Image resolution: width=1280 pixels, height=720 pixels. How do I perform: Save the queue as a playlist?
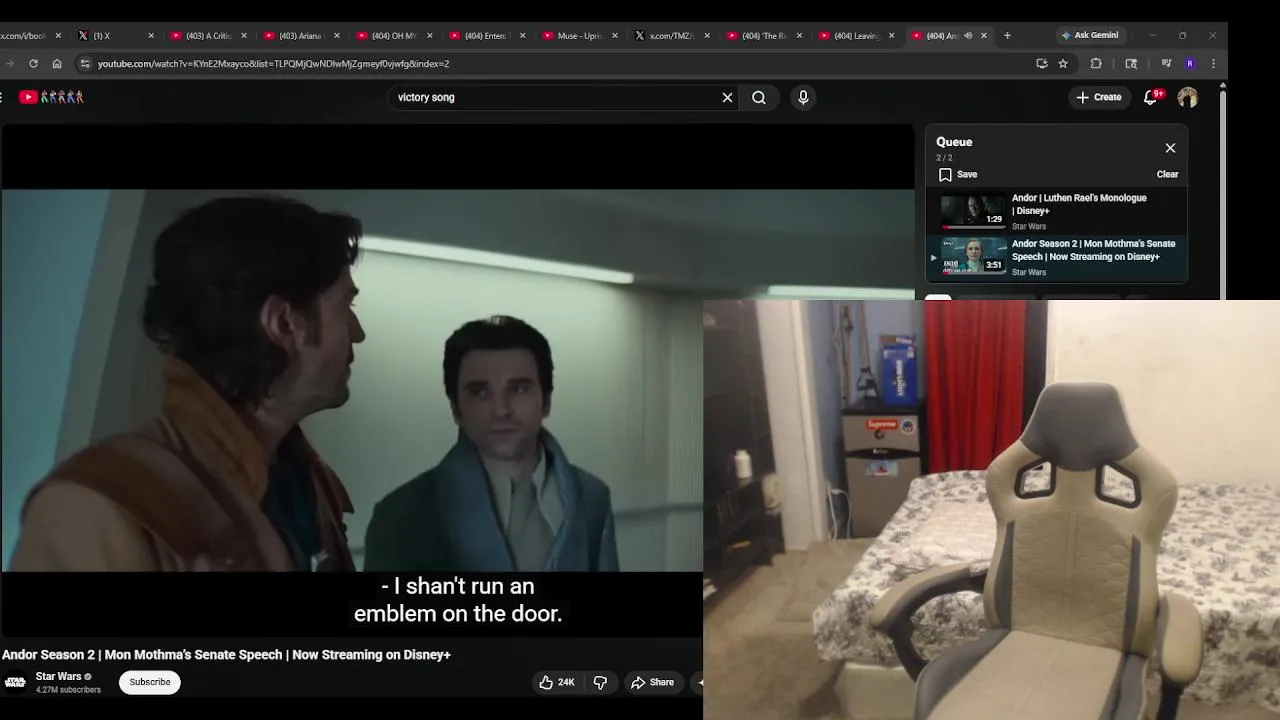tap(958, 174)
